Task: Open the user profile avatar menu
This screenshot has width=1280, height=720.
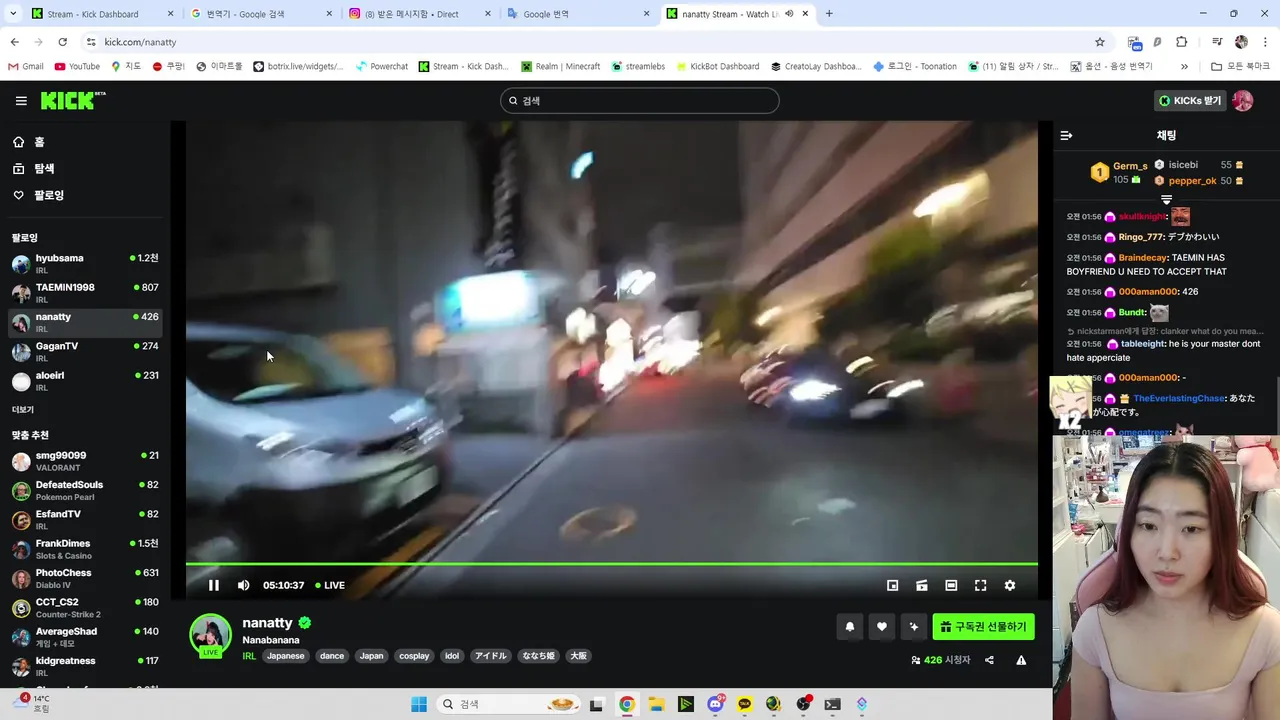Action: click(1242, 101)
